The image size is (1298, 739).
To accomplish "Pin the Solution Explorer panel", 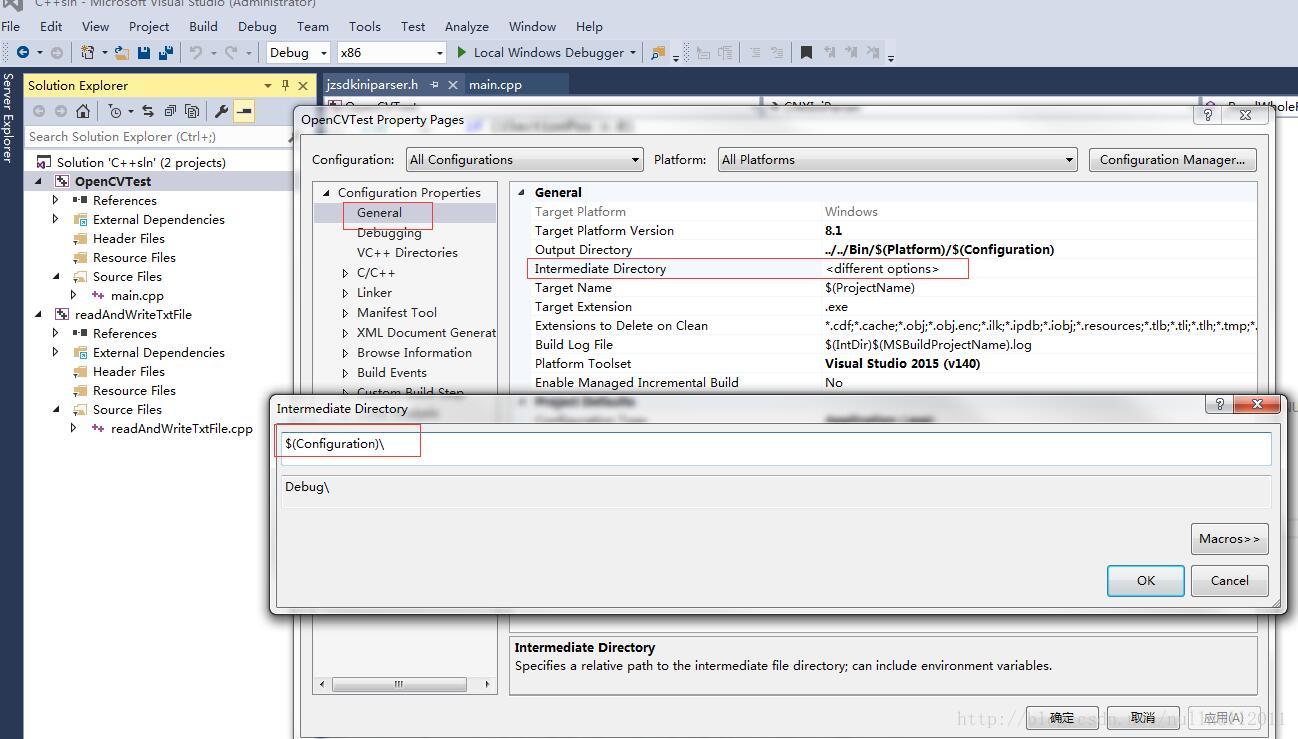I will 285,85.
